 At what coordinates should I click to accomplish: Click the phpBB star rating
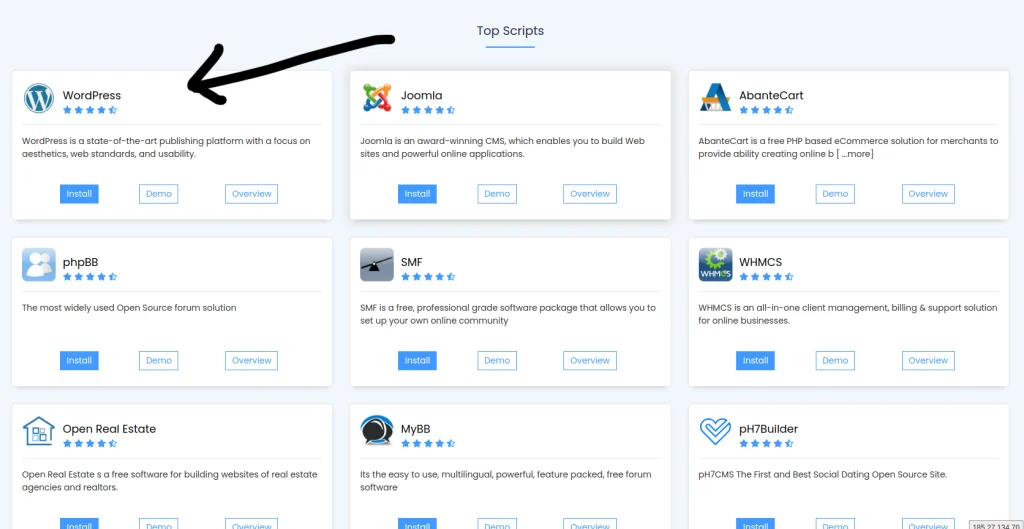point(90,277)
